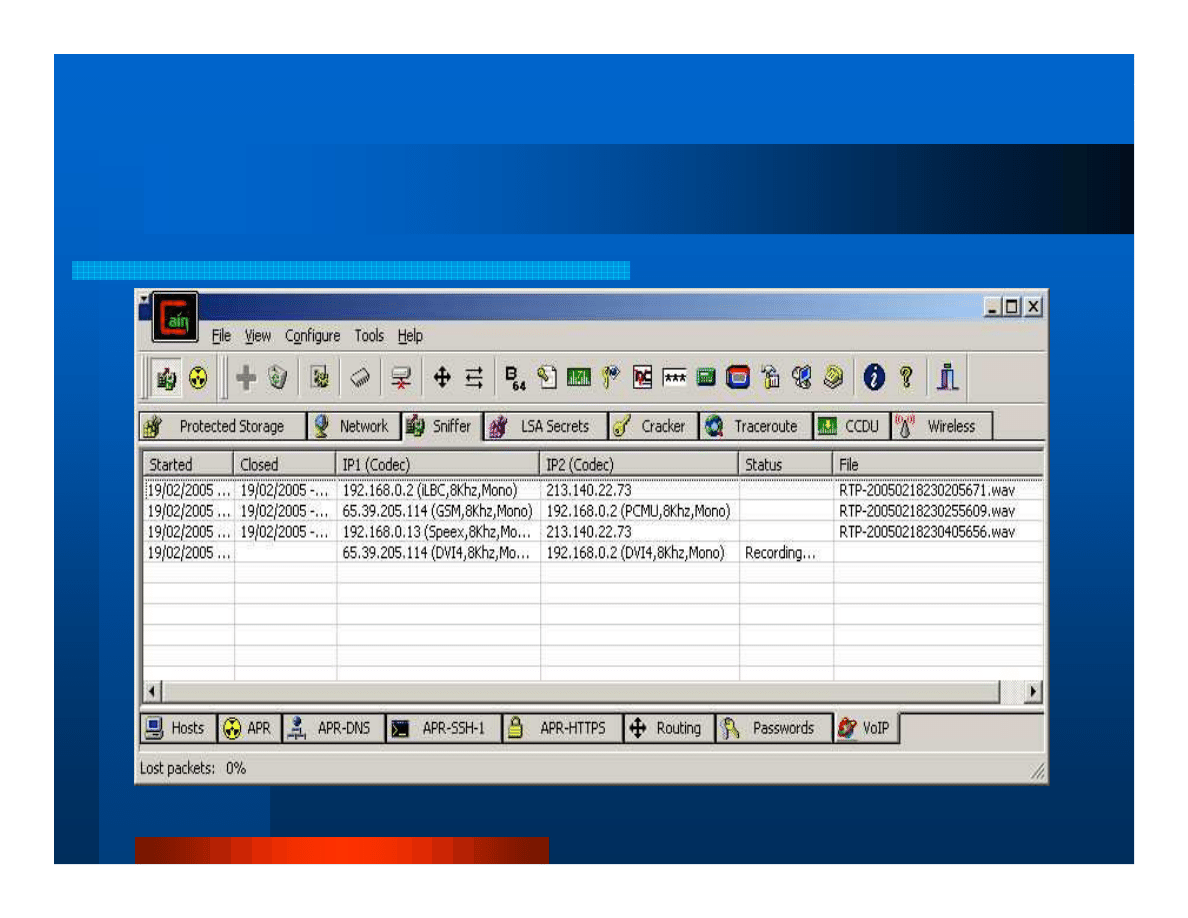Open the Configure menu
The width and height of the screenshot is (1188, 918).
click(312, 336)
